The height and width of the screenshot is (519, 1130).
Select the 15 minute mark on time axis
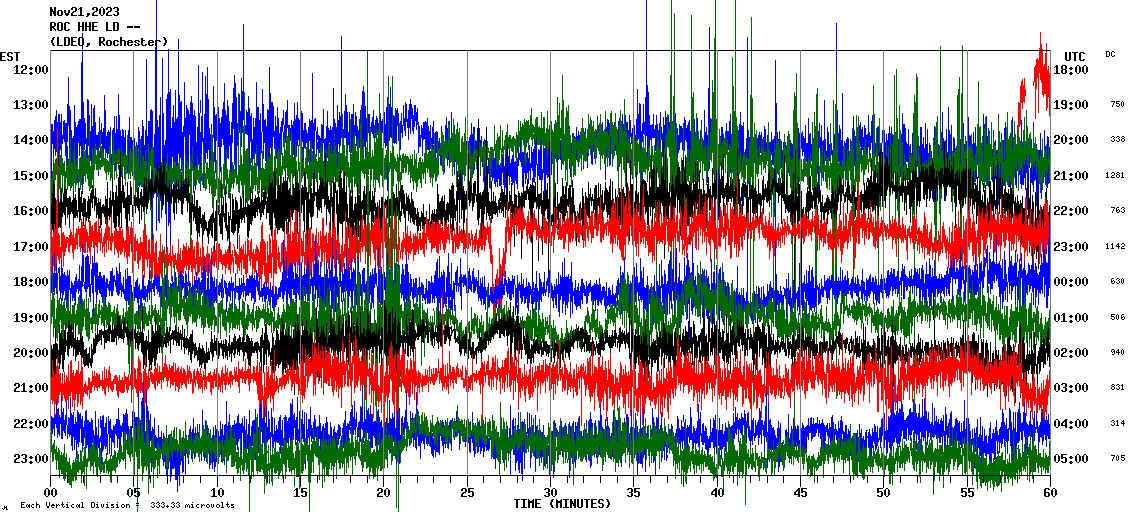(300, 493)
